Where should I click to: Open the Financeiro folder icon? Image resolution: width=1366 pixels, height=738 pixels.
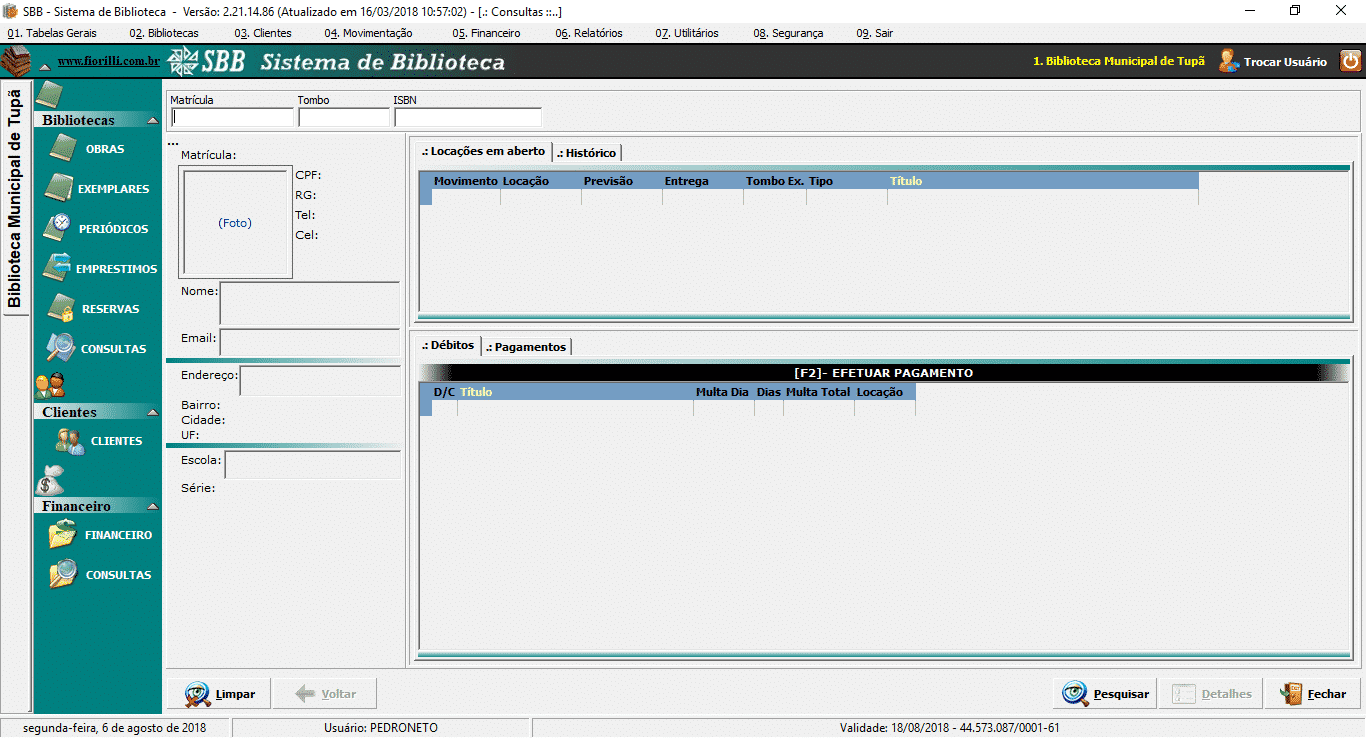tap(62, 535)
